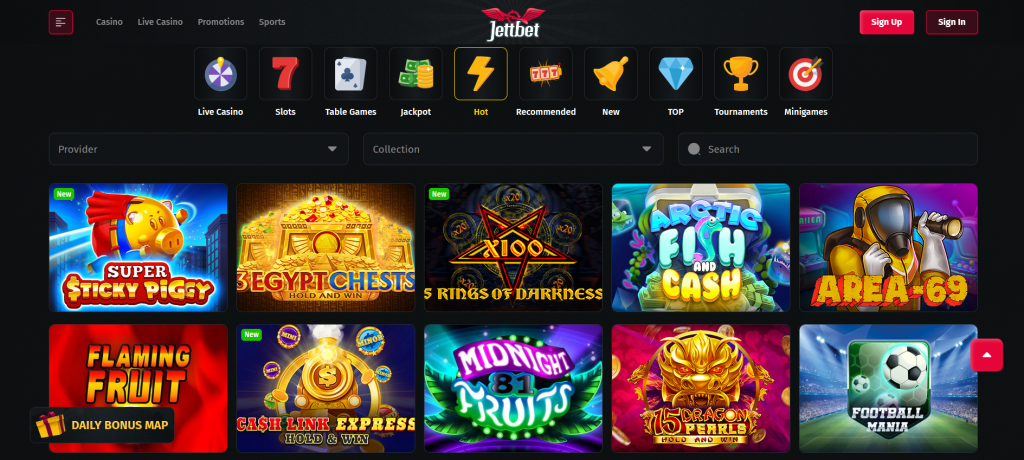Open the hamburger menu icon
1024x460 pixels.
click(61, 22)
